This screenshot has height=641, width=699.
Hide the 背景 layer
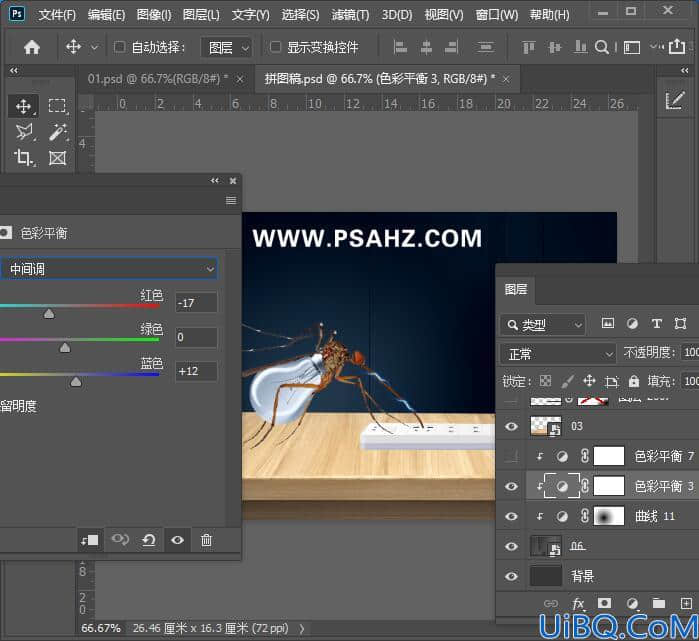(x=511, y=576)
